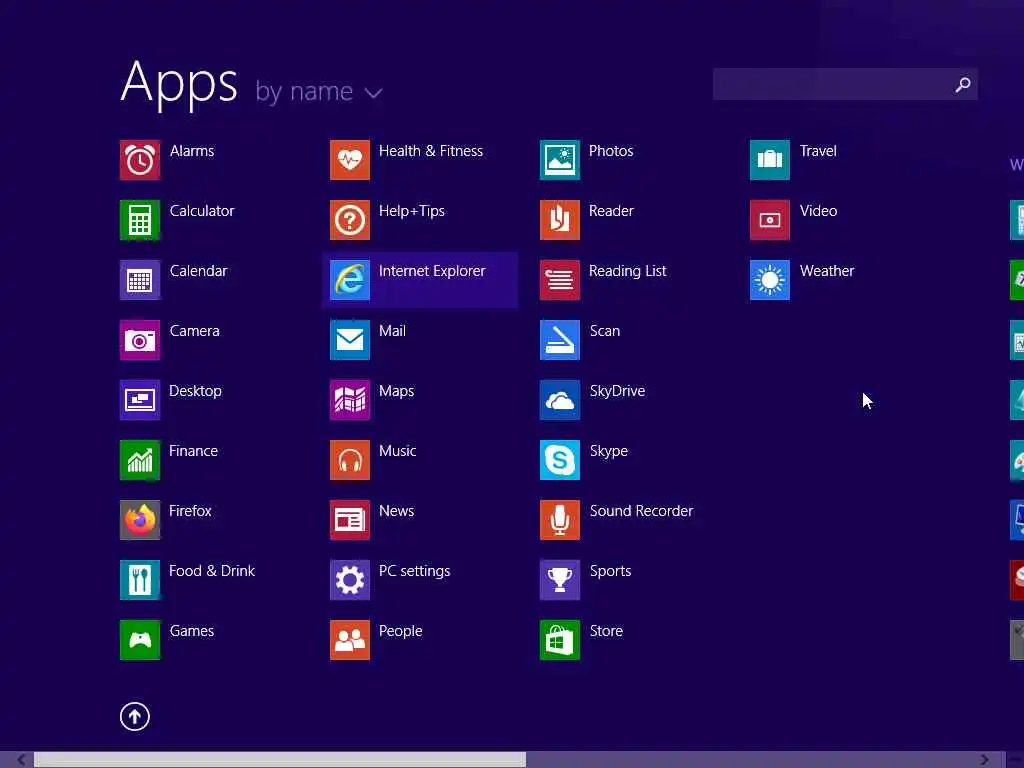Click the magnifier search button
This screenshot has height=768, width=1024.
[x=963, y=84]
